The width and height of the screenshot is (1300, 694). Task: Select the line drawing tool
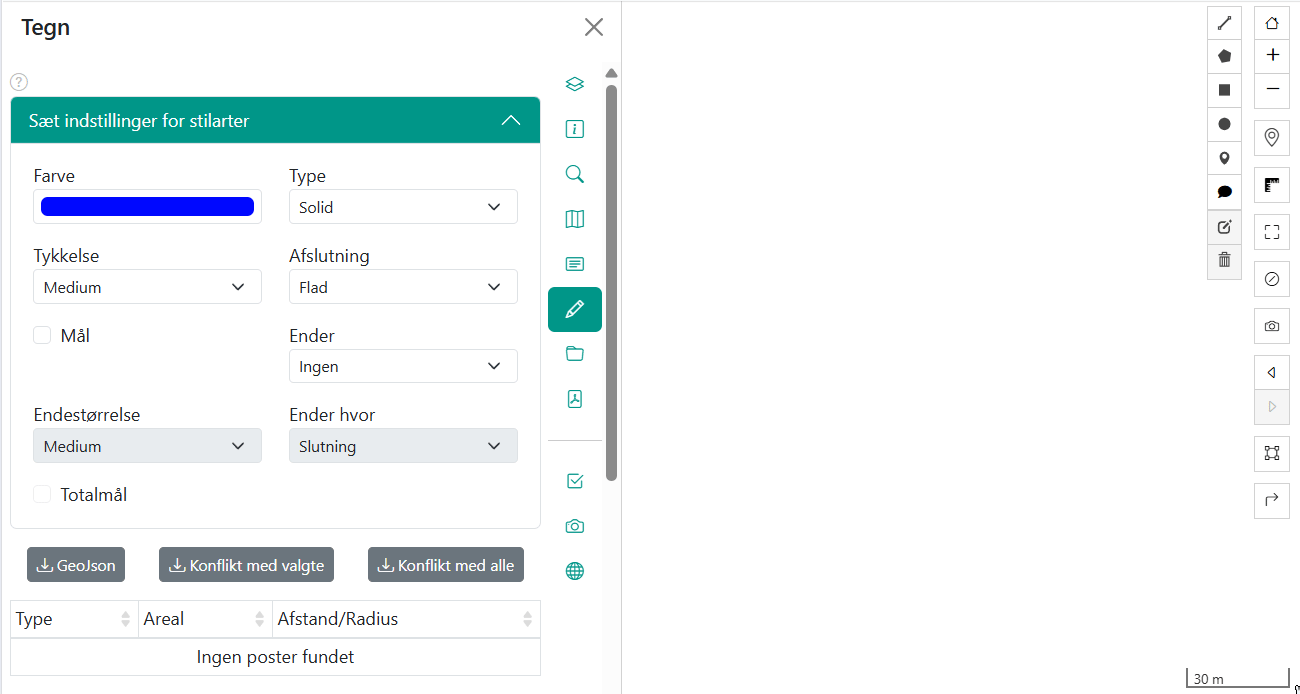[1224, 23]
